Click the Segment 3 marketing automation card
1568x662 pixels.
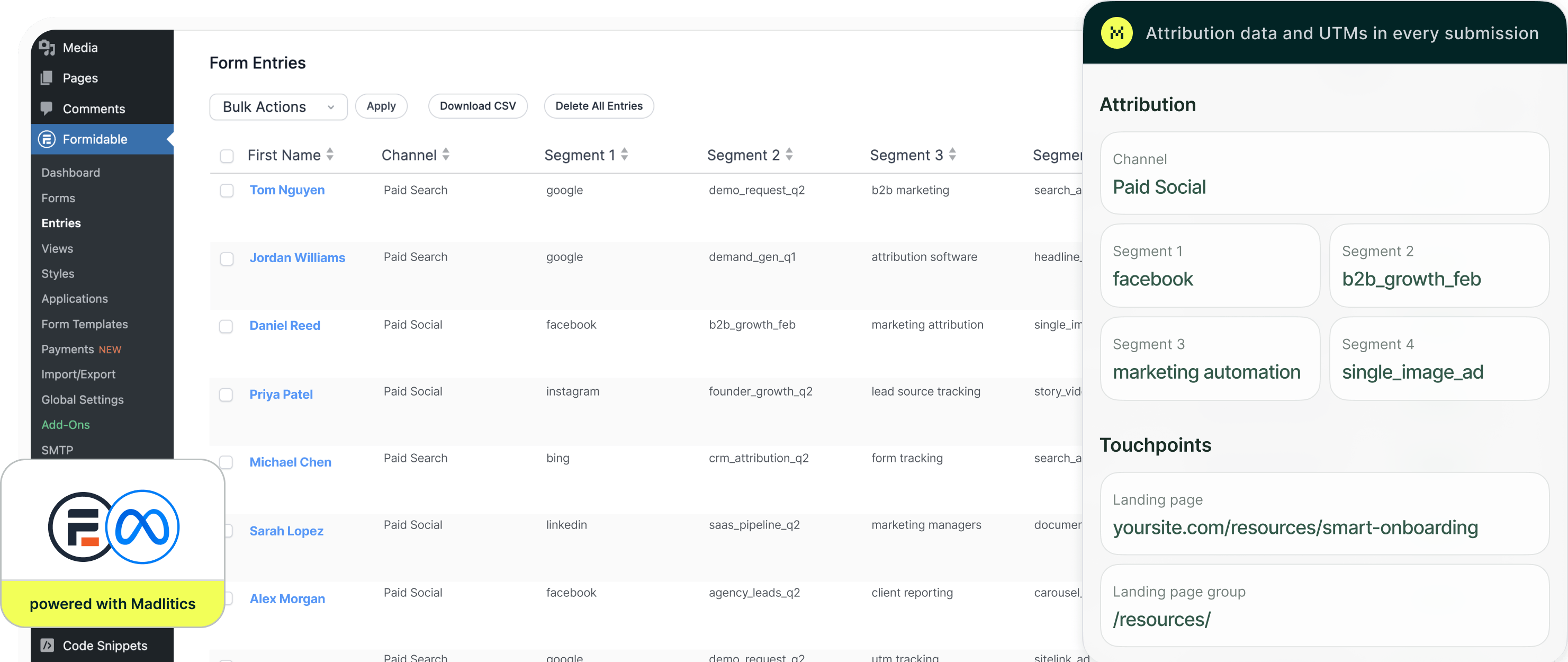pyautogui.click(x=1210, y=359)
